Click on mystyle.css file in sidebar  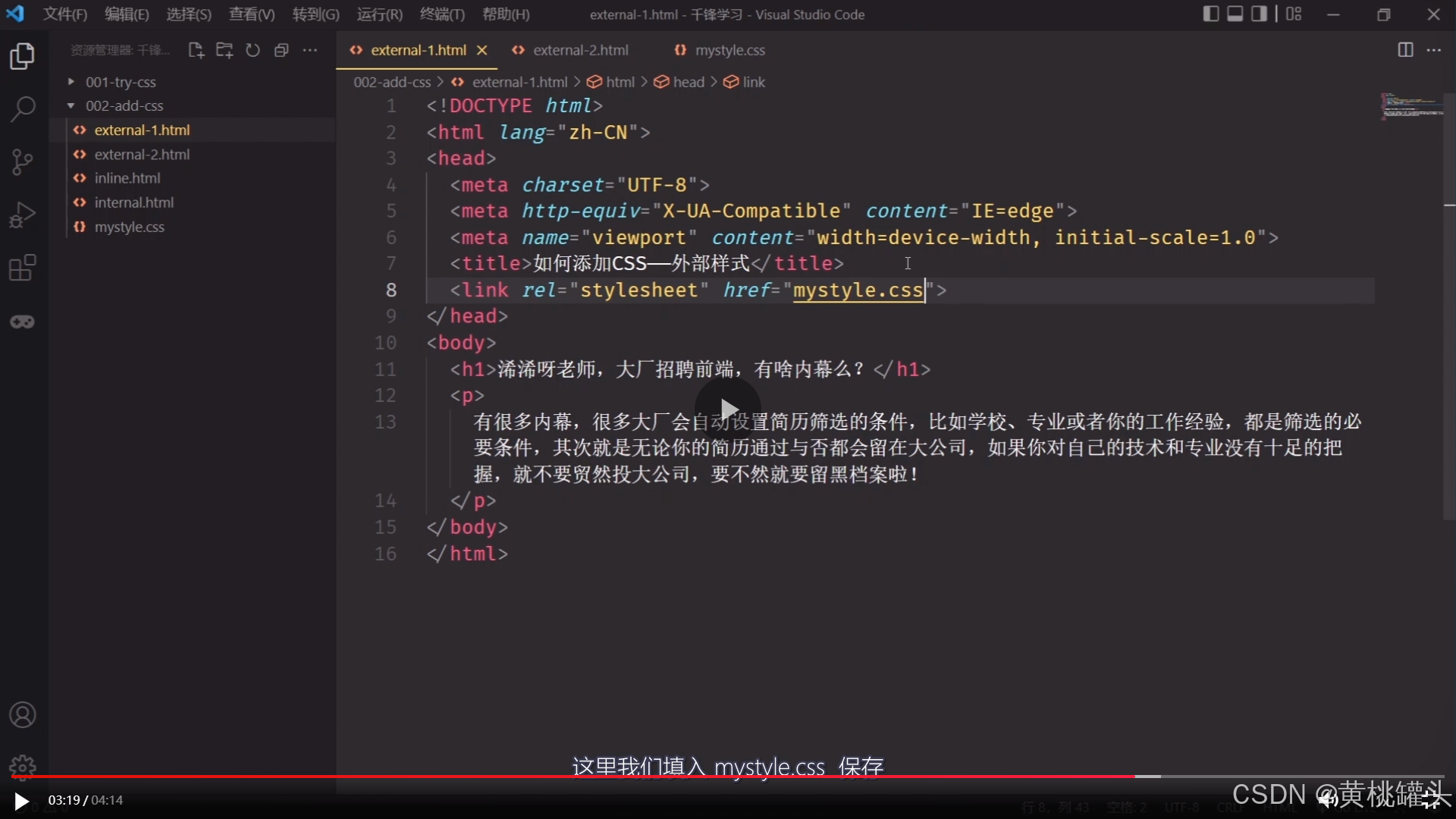point(129,226)
